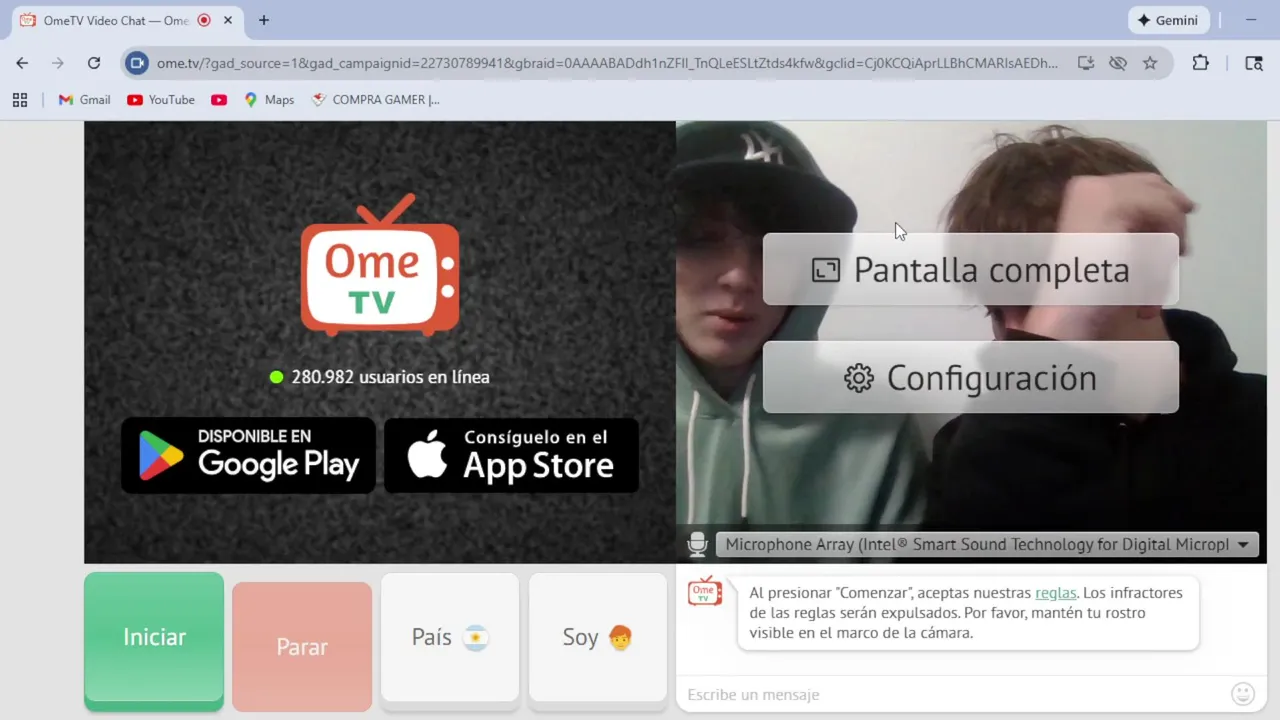The image size is (1280, 720).
Task: Click the camera site-info icon in address bar
Action: 137,63
